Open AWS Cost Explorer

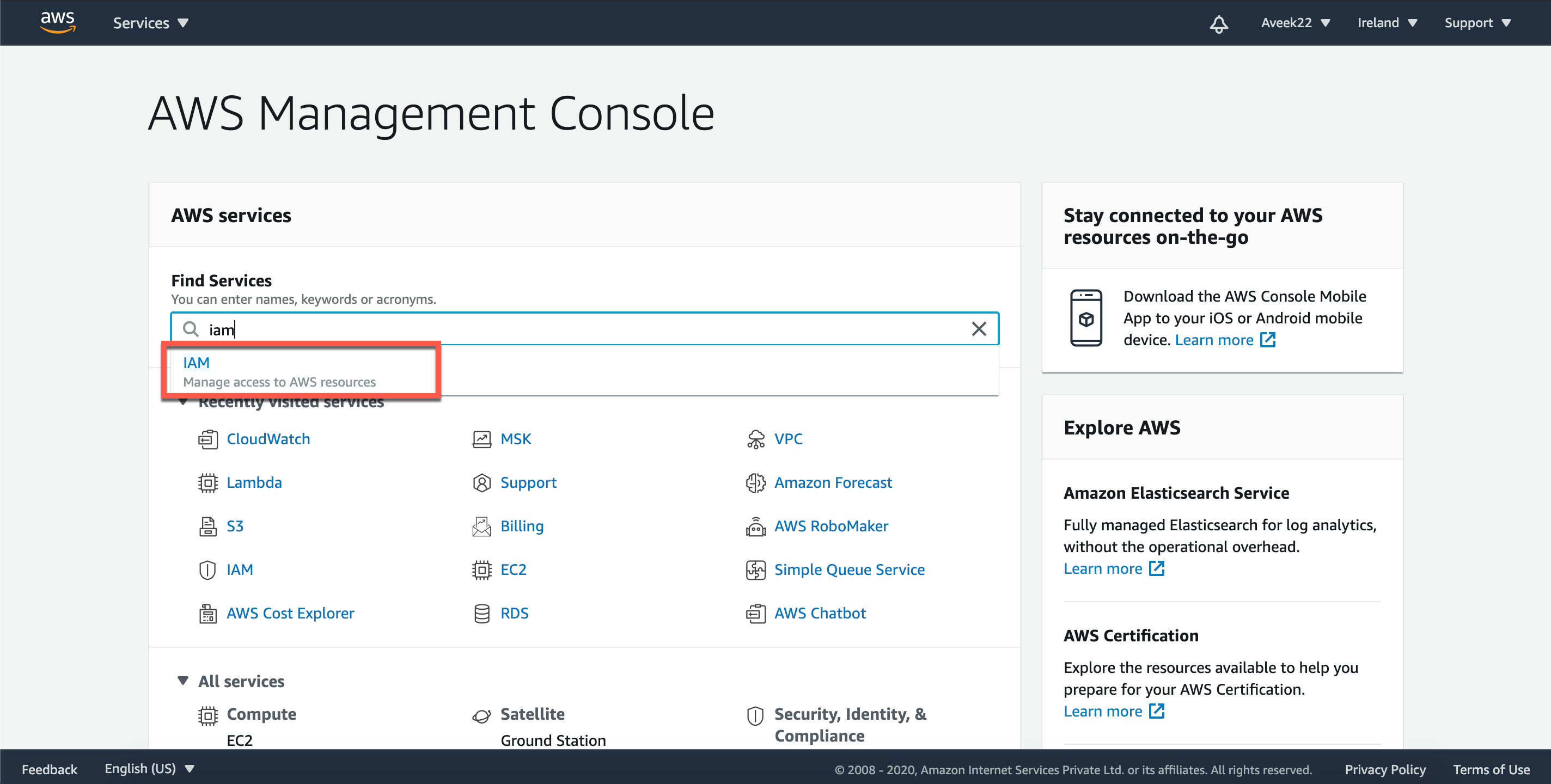290,613
